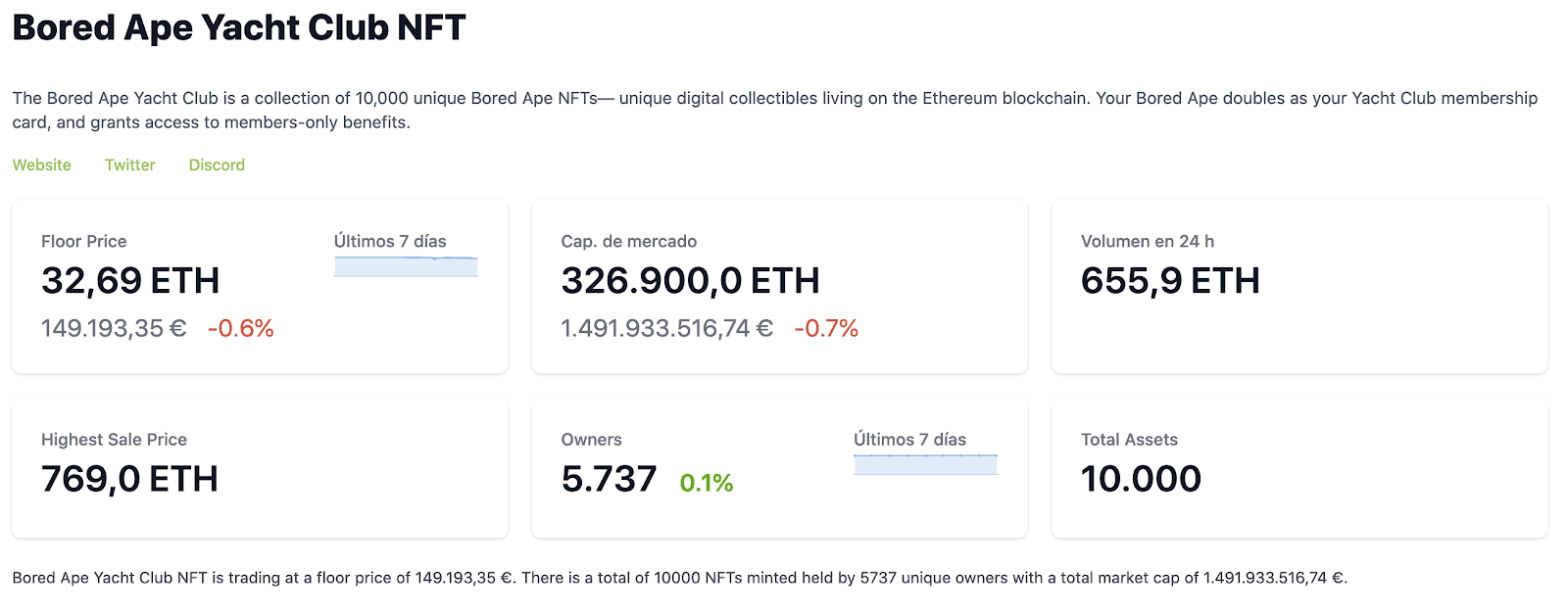Click the red -0.6% floor price change
Screen dimensions: 1568x614
240,328
